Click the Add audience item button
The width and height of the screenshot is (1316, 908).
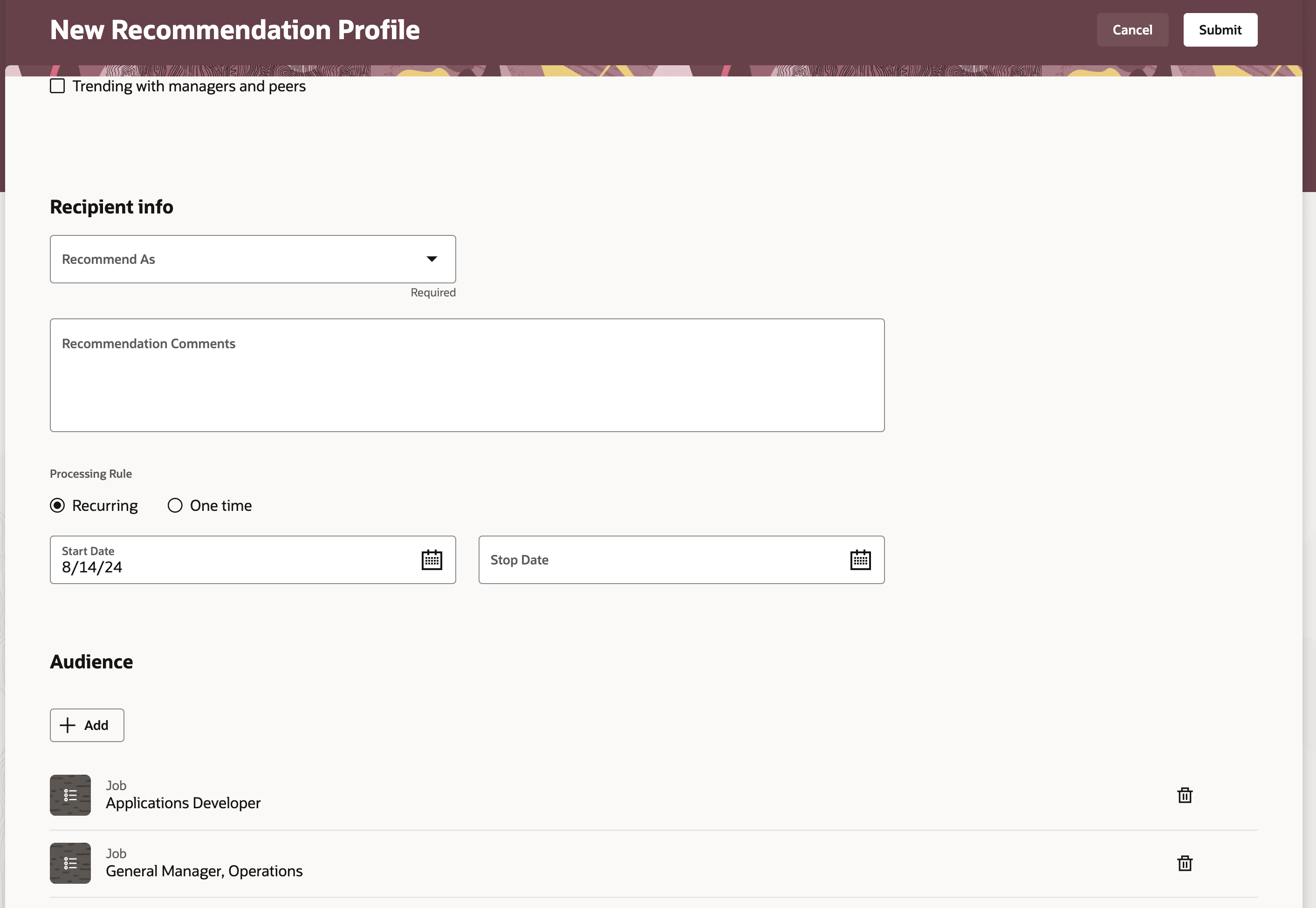87,725
